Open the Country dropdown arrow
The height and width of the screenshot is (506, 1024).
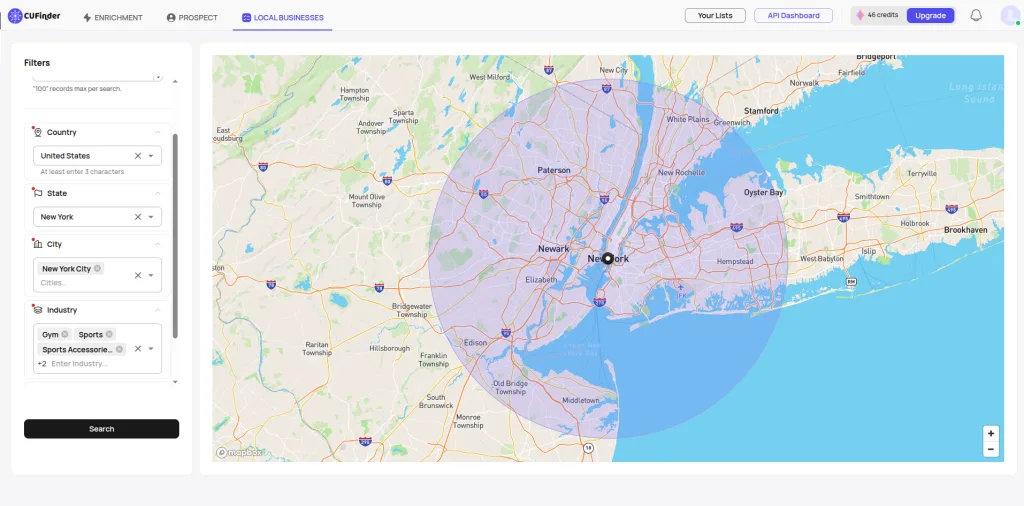[151, 156]
